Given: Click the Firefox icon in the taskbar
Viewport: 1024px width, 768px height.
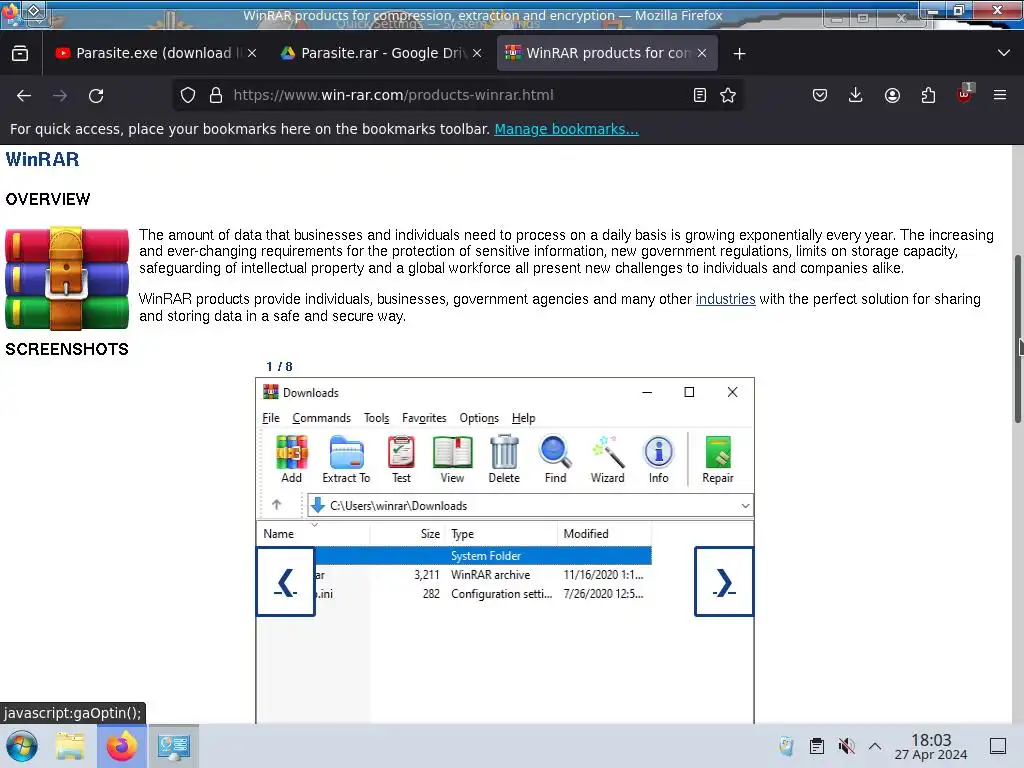Looking at the screenshot, I should click(122, 746).
